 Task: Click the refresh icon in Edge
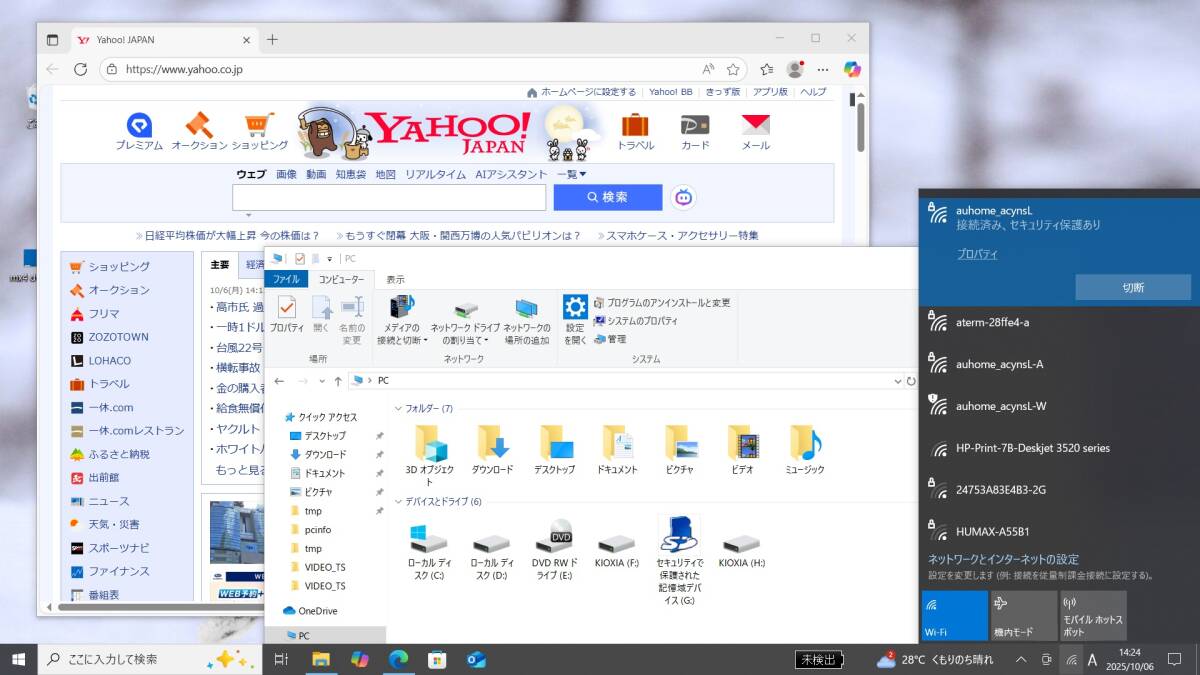[x=80, y=69]
